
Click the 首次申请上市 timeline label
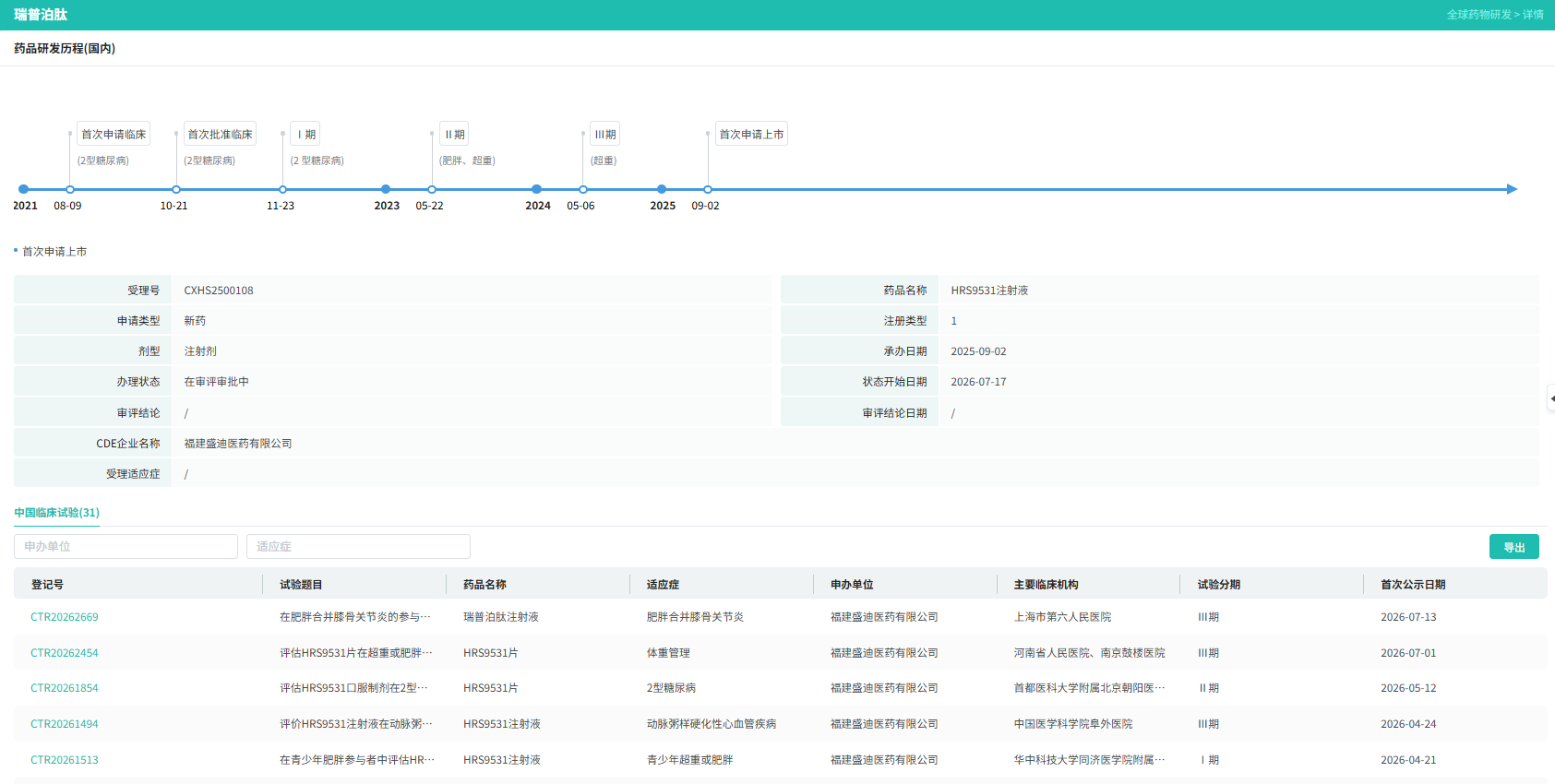(x=751, y=135)
